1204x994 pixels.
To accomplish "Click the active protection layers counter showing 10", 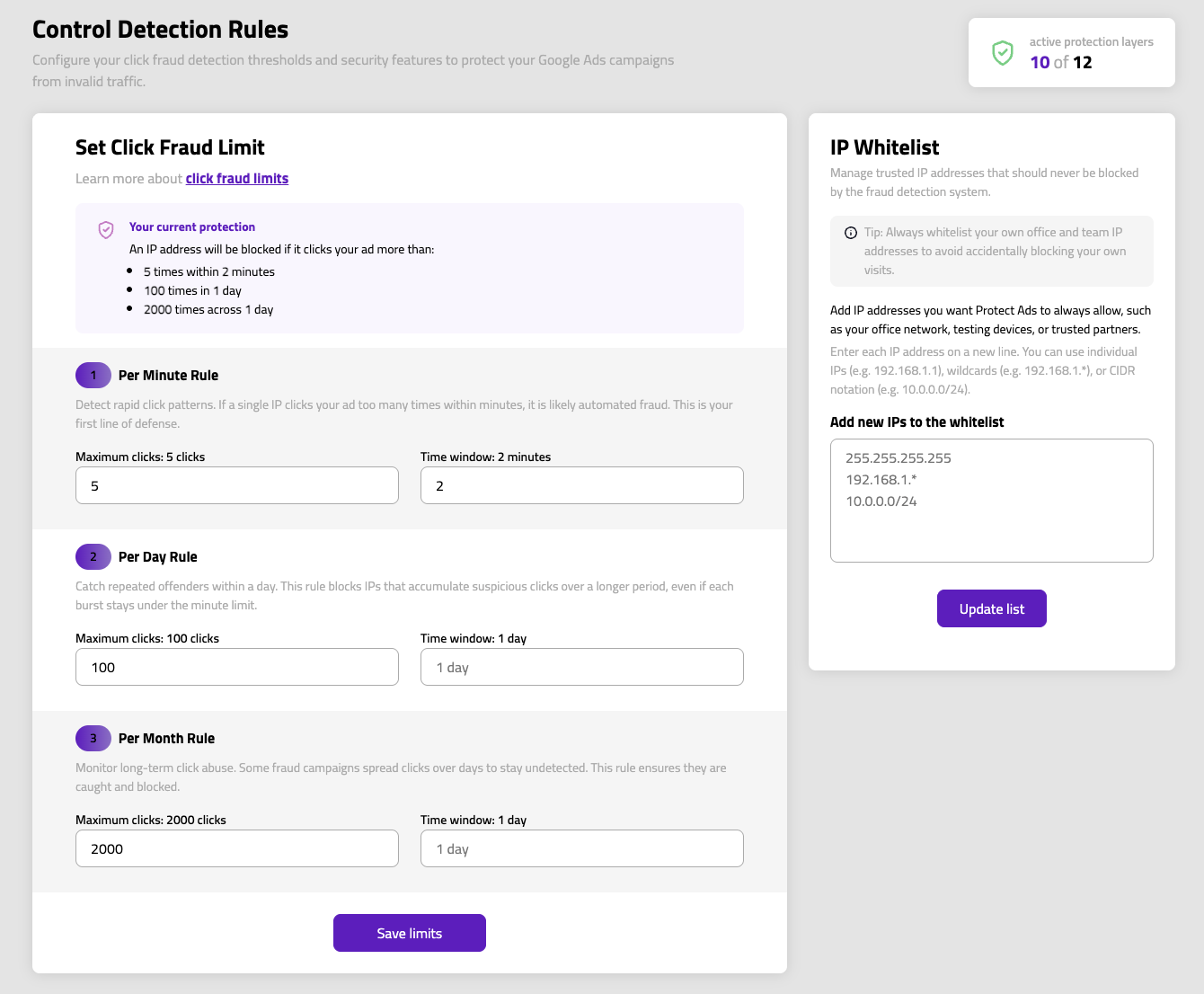I will [x=1040, y=62].
